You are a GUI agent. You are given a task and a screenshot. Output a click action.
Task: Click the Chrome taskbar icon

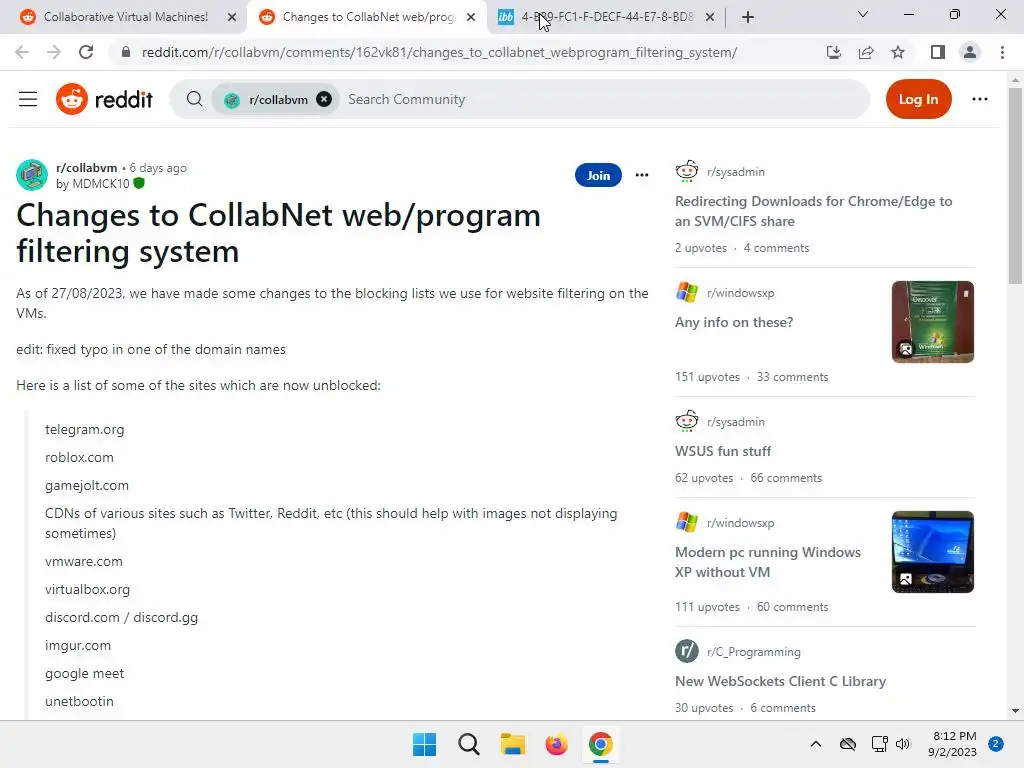click(x=601, y=744)
